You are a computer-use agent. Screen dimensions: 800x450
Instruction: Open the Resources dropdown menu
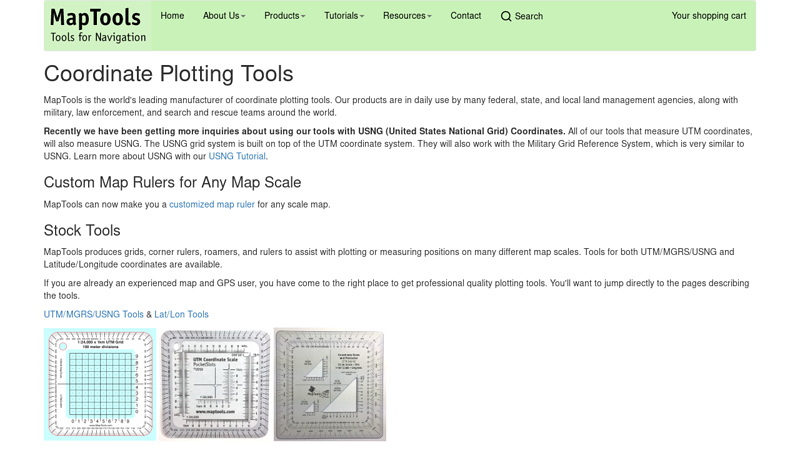coord(407,16)
